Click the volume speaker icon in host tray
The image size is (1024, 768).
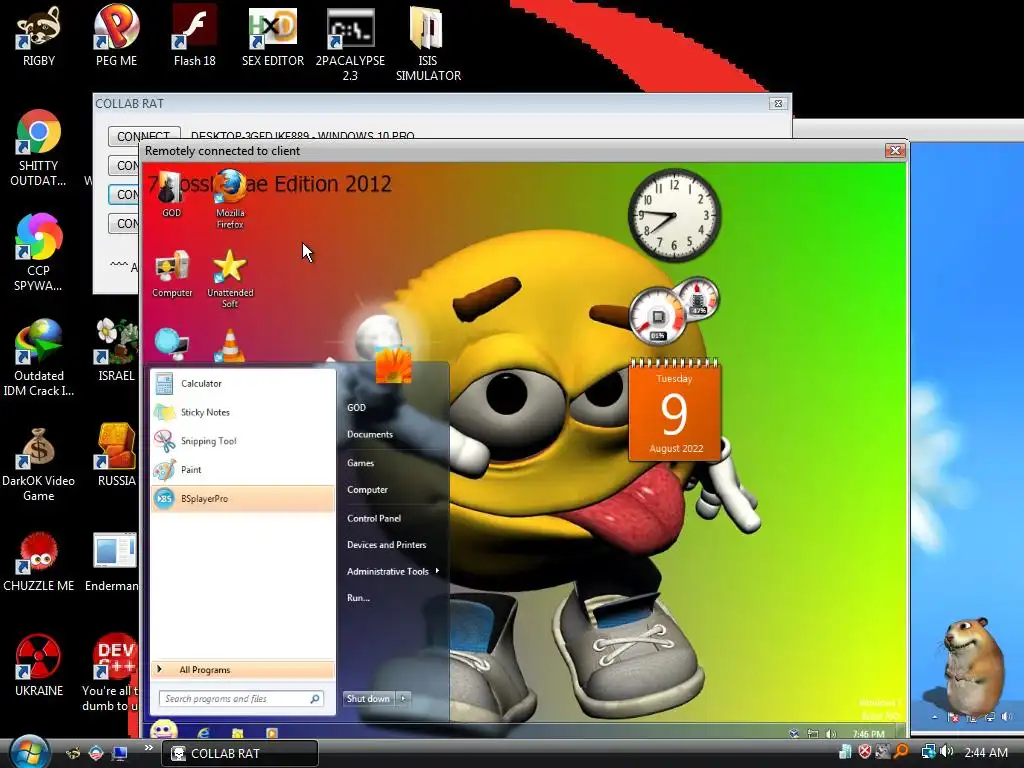coord(948,752)
